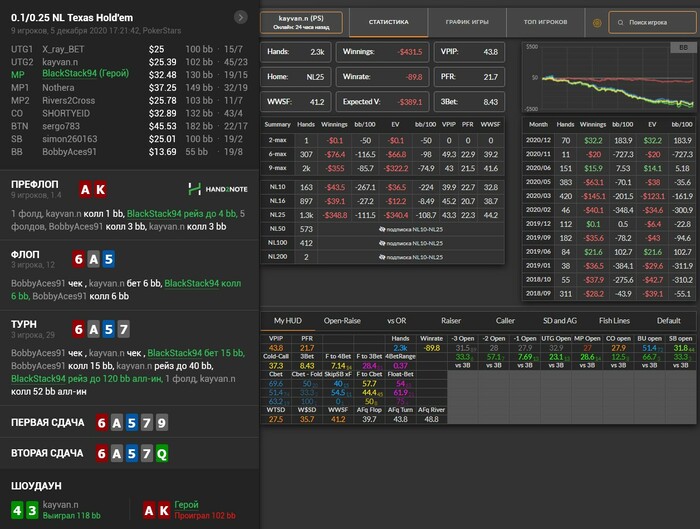
Task: Open the ГРАФИК ИГРЫ tab
Action: pos(467,22)
